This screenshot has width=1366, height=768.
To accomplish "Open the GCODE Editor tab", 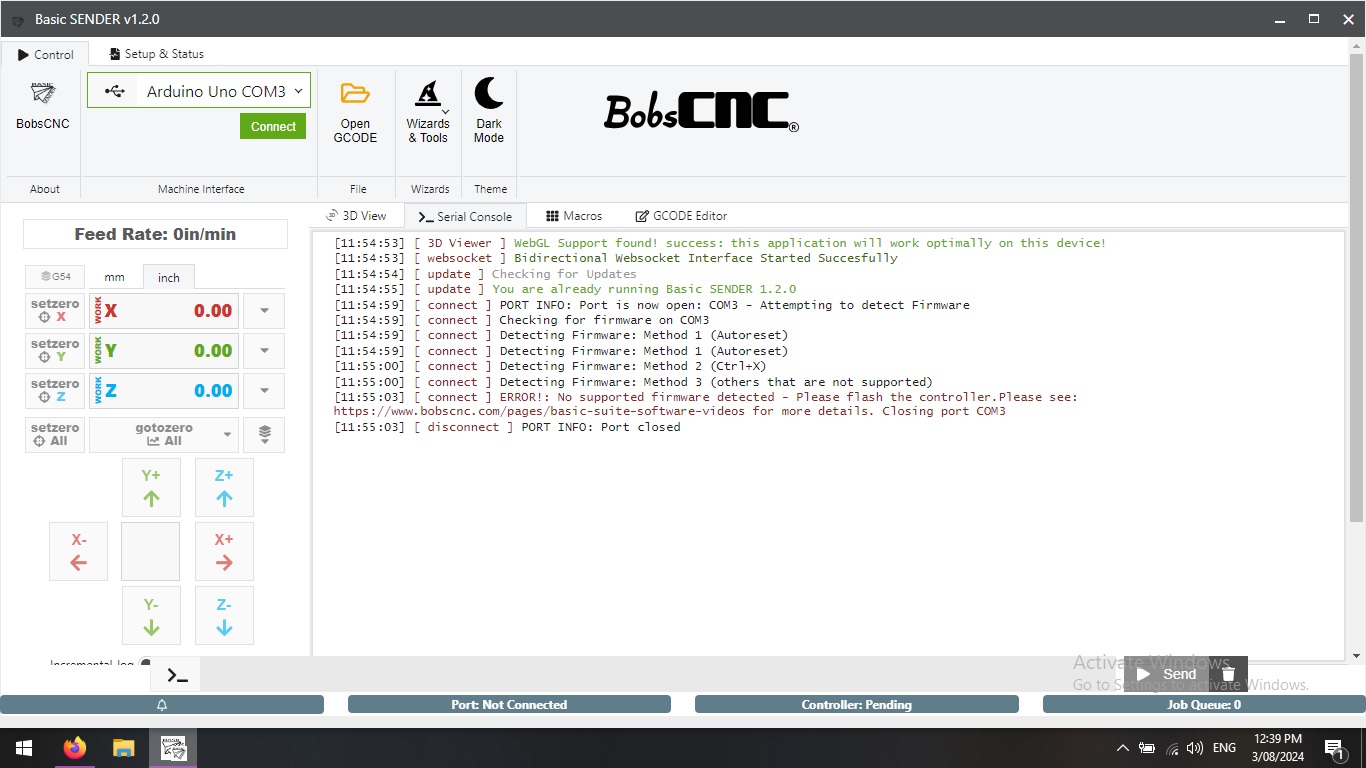I will [681, 216].
